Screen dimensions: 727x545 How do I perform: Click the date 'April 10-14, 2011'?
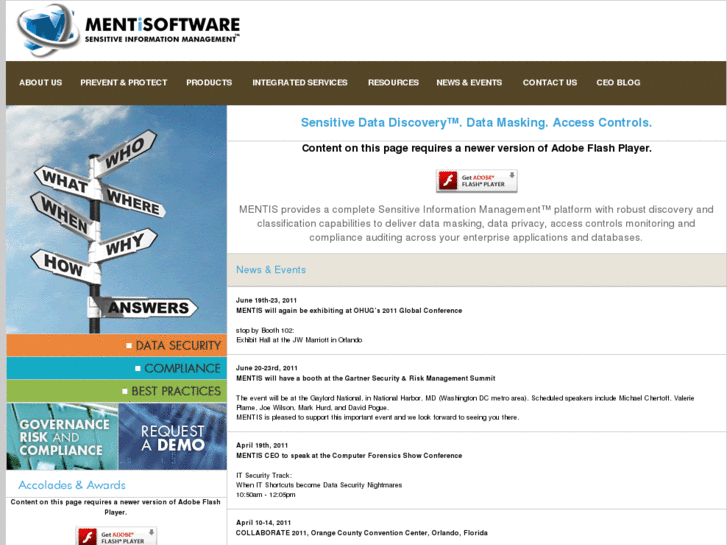263,523
